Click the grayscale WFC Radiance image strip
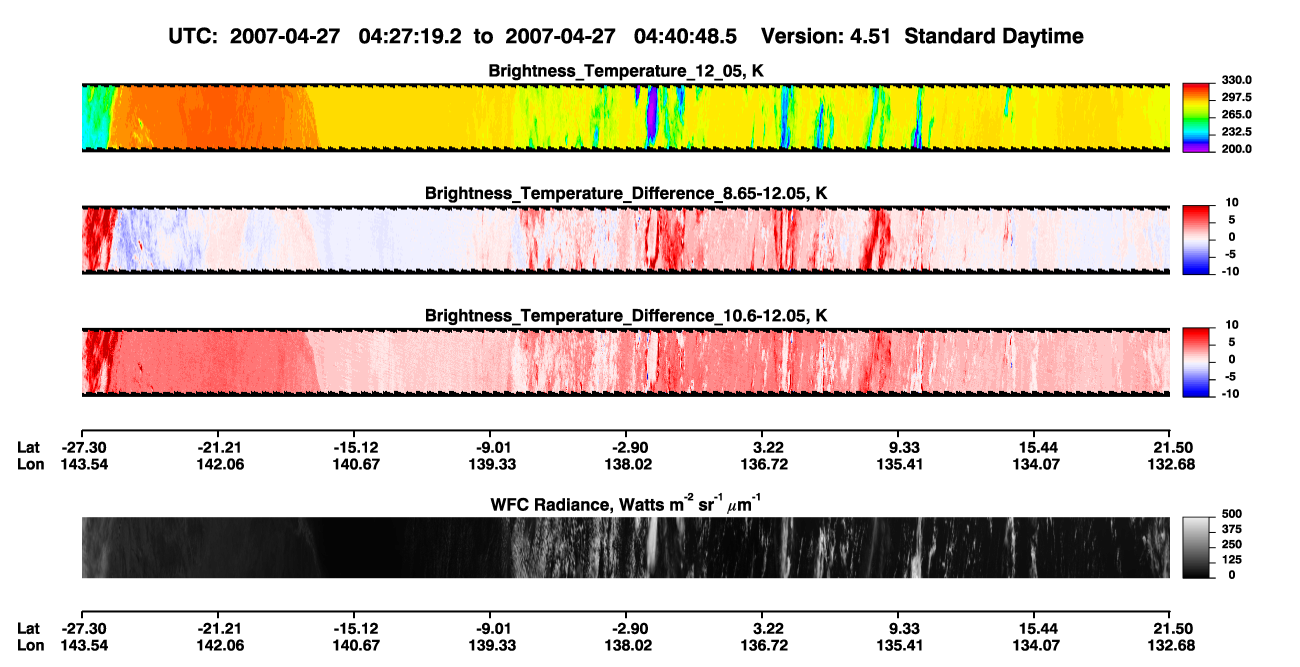This screenshot has height=667, width=1300. click(x=625, y=547)
